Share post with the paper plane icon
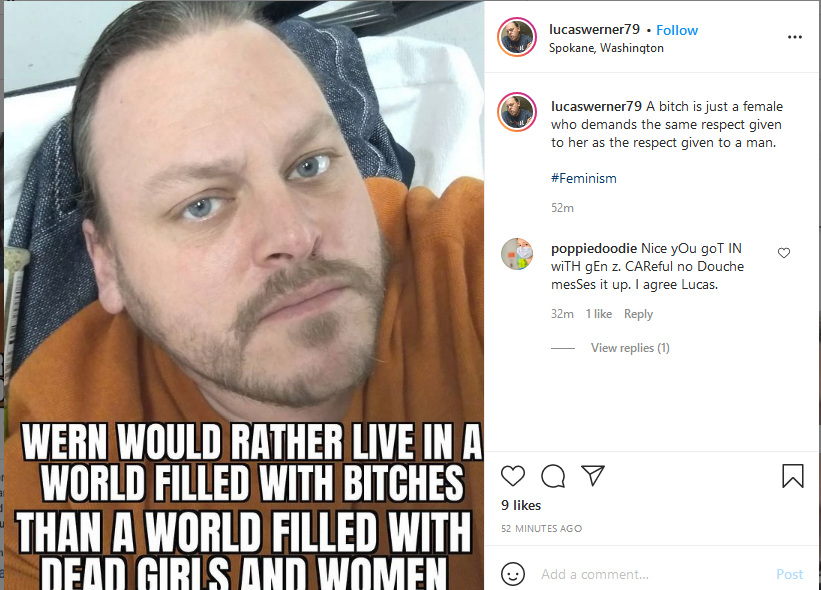 click(593, 475)
